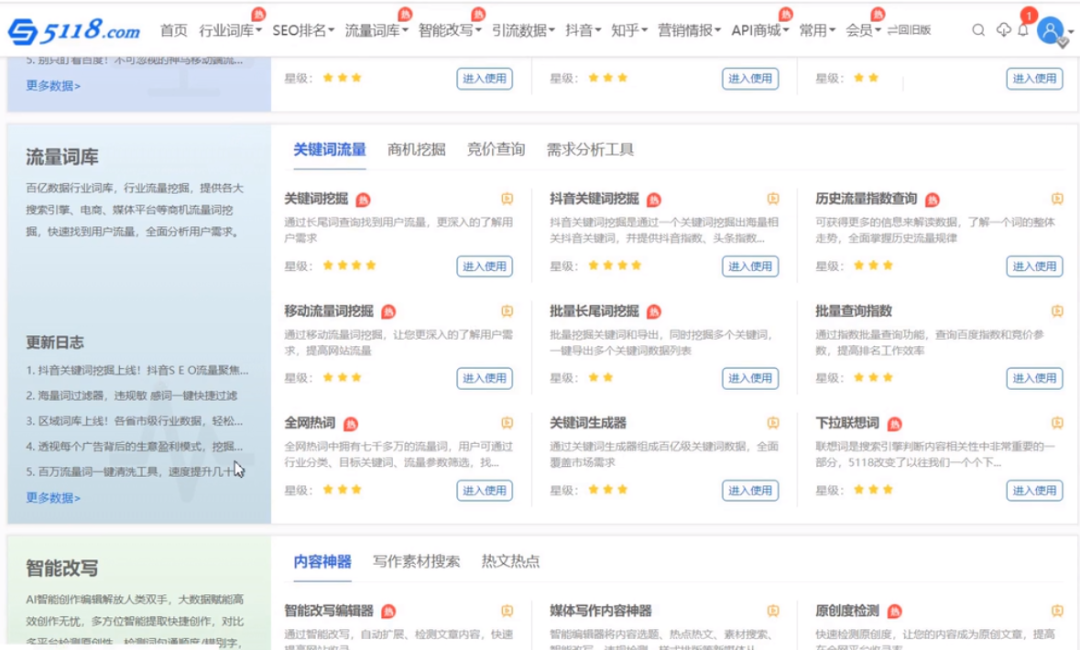Click orange tutorial icon on 抖音关键词挖掘 card

(773, 199)
